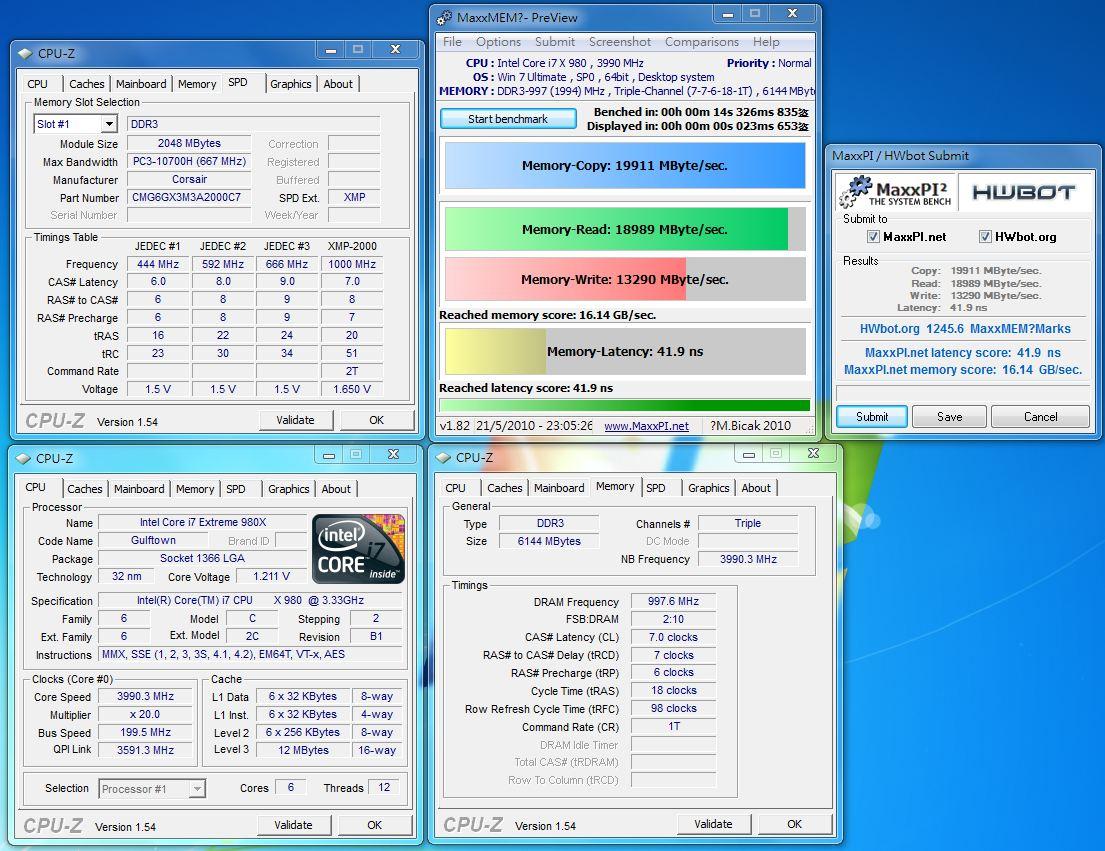Click the MaxxPI² system bench logo
Image resolution: width=1105 pixels, height=851 pixels.
tap(896, 192)
